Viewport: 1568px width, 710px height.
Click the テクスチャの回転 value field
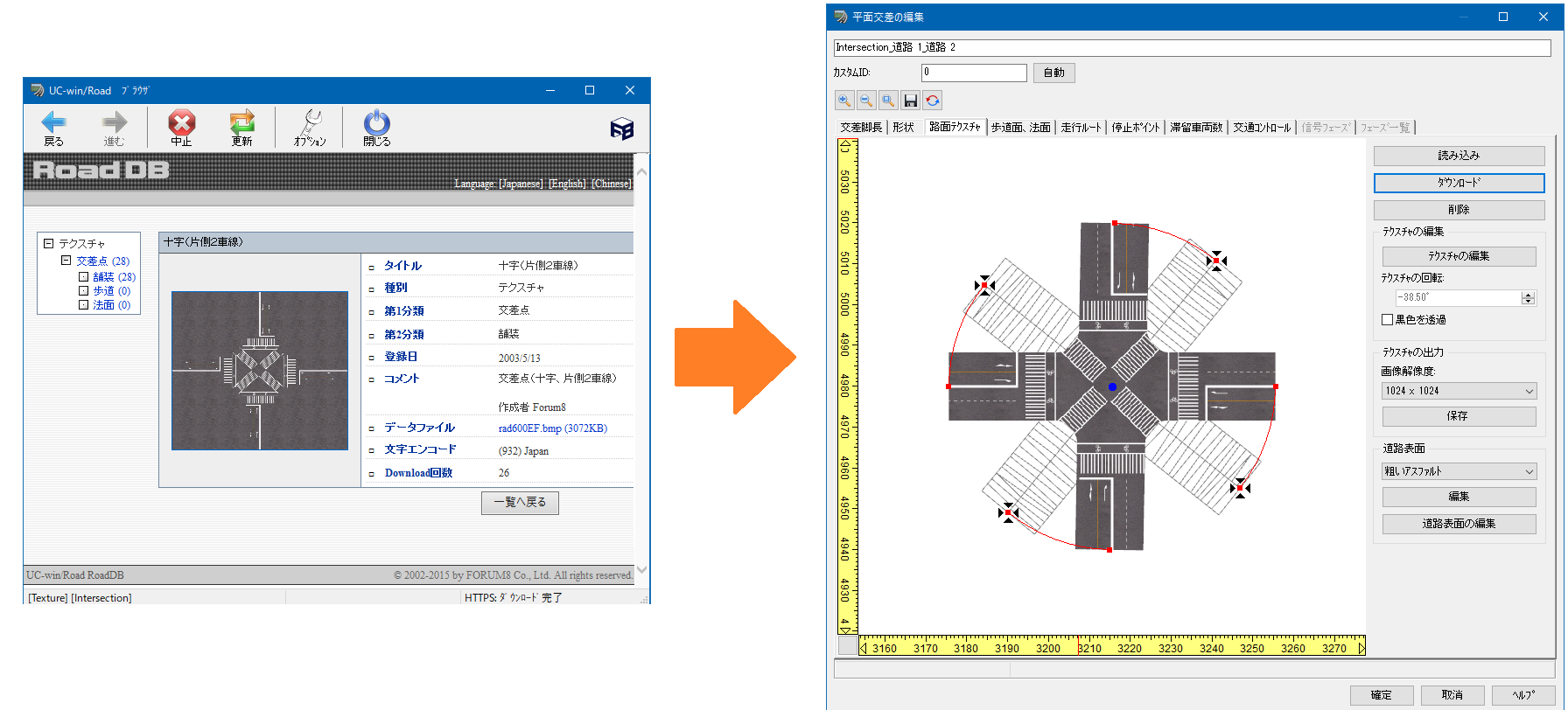tap(1458, 298)
